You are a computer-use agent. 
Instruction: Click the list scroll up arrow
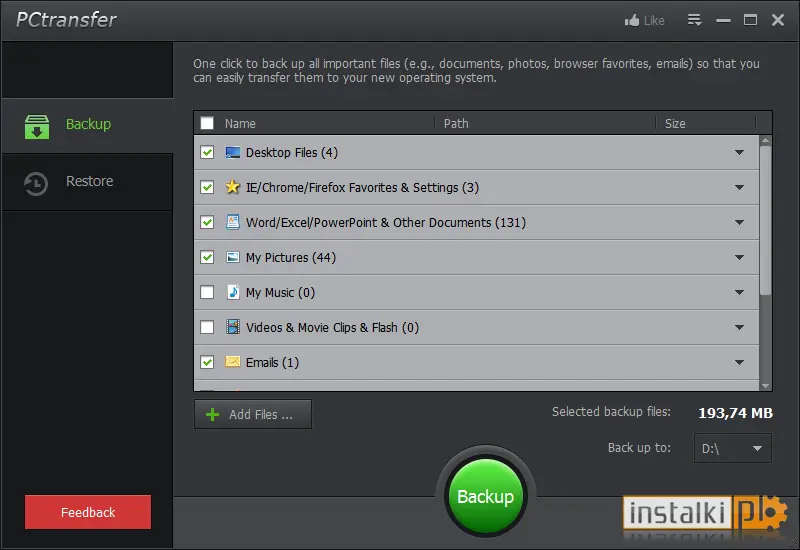click(x=765, y=140)
